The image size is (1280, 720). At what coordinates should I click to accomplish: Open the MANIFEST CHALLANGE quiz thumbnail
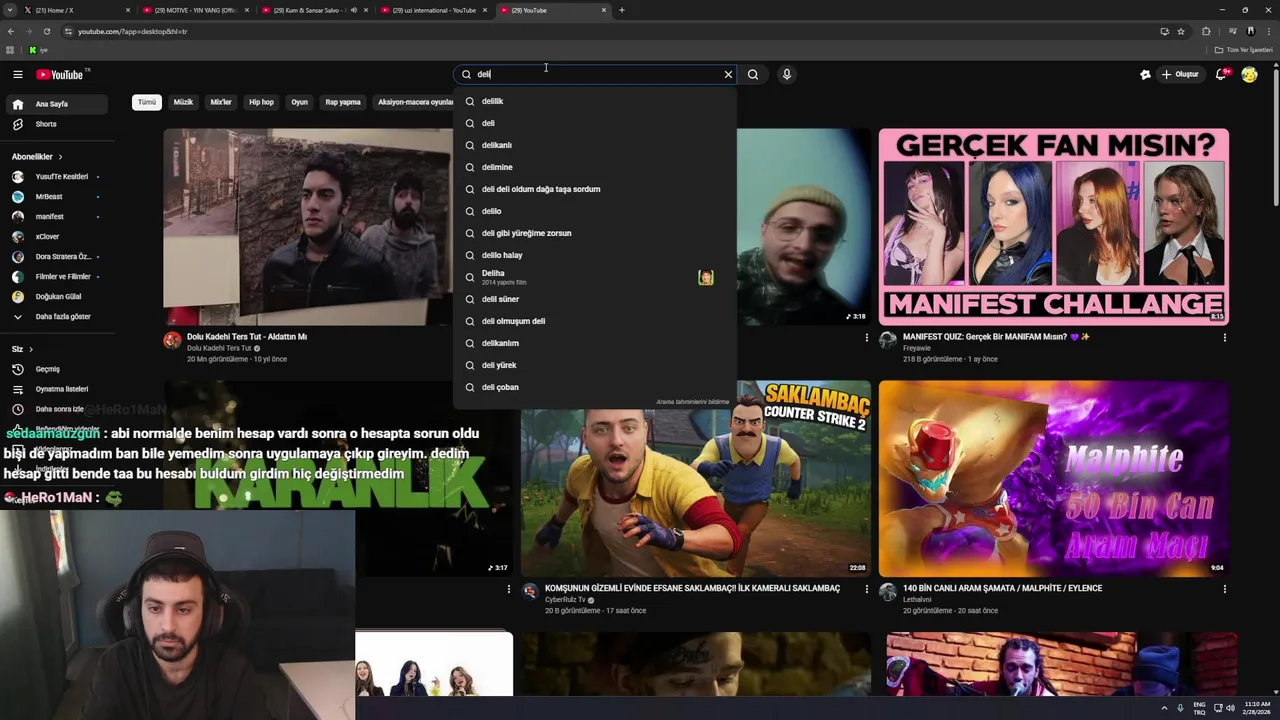click(x=1054, y=227)
